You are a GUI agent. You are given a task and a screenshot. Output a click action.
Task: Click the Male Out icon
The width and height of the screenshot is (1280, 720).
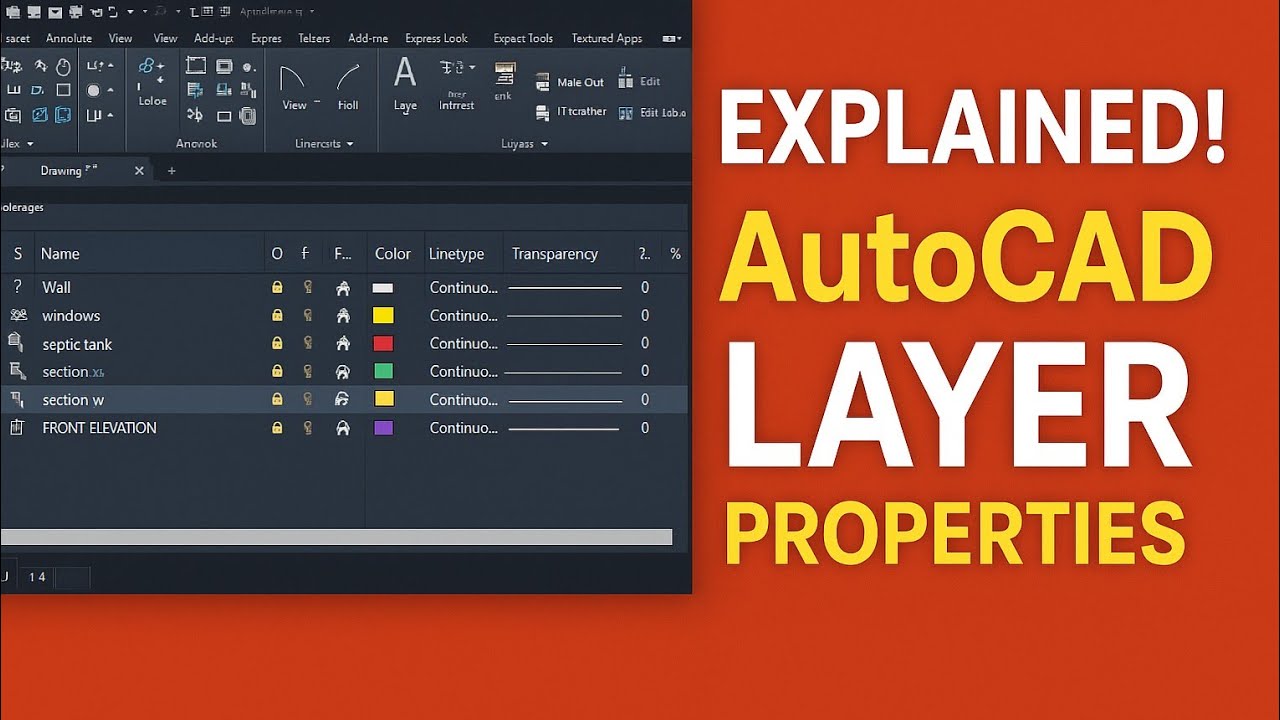tap(542, 83)
